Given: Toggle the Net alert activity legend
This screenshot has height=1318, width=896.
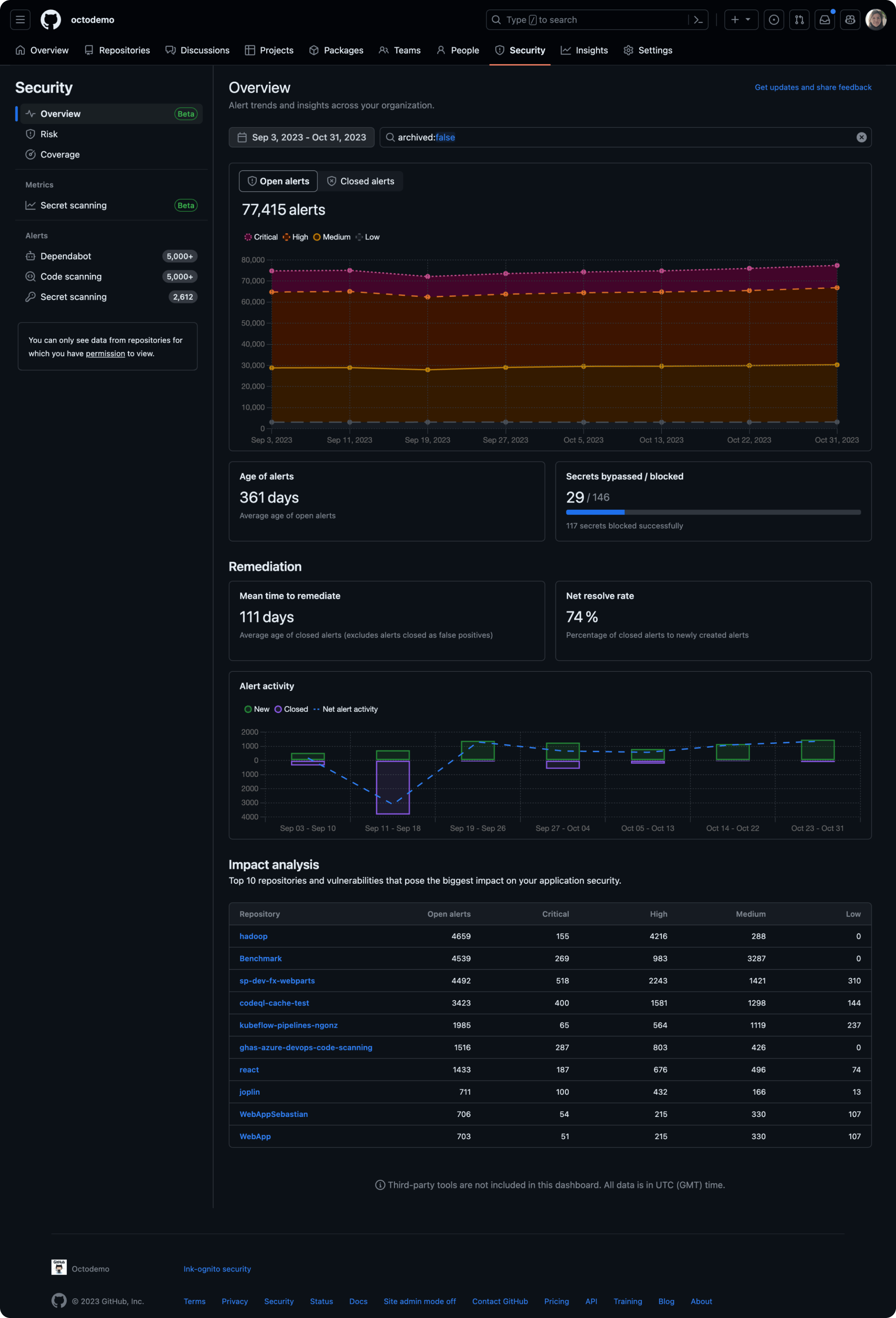Looking at the screenshot, I should [x=346, y=710].
